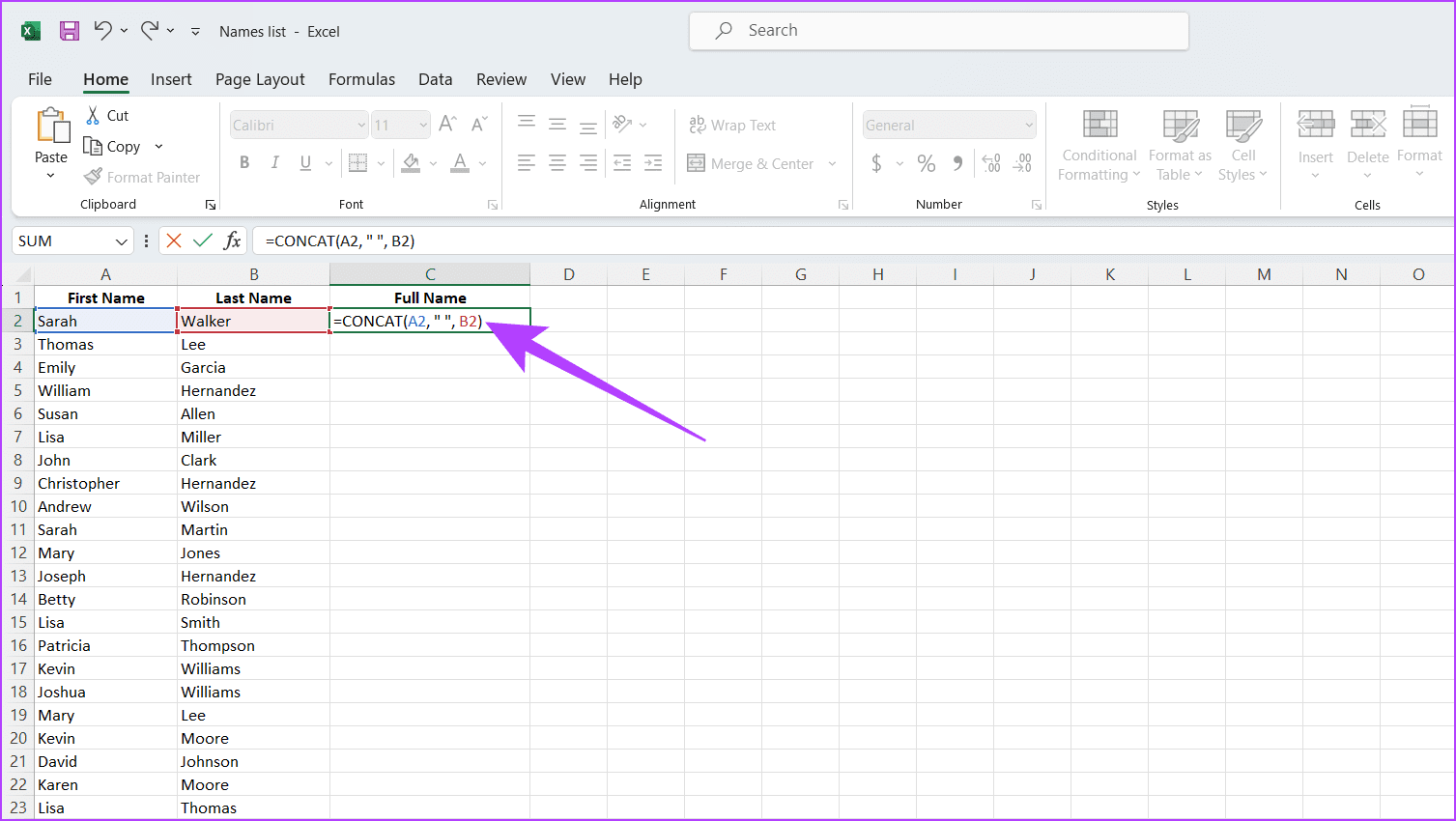This screenshot has height=821, width=1456.
Task: Click Decrease Indent icon
Action: (x=622, y=163)
